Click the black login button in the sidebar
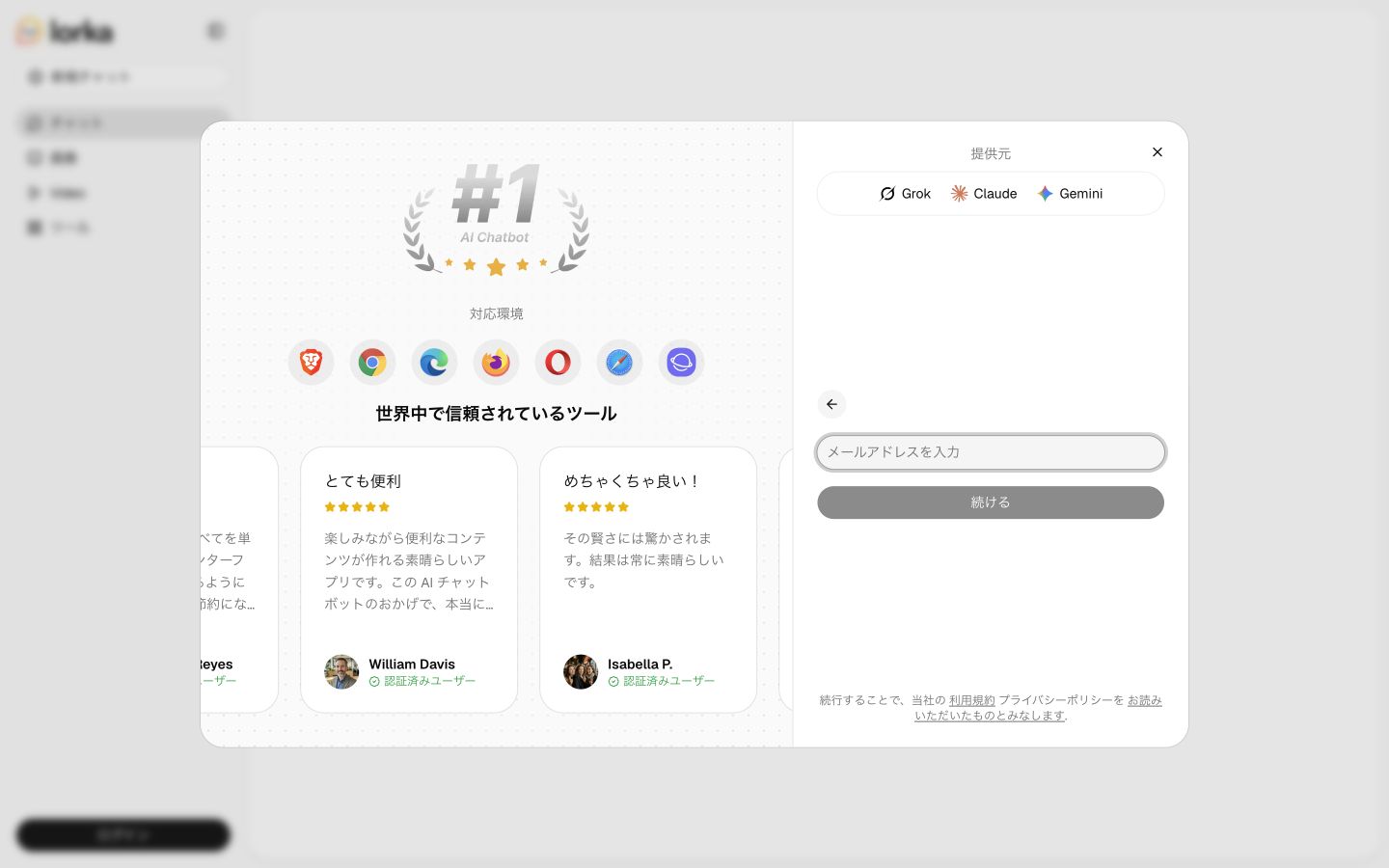Image resolution: width=1389 pixels, height=868 pixels. [123, 835]
